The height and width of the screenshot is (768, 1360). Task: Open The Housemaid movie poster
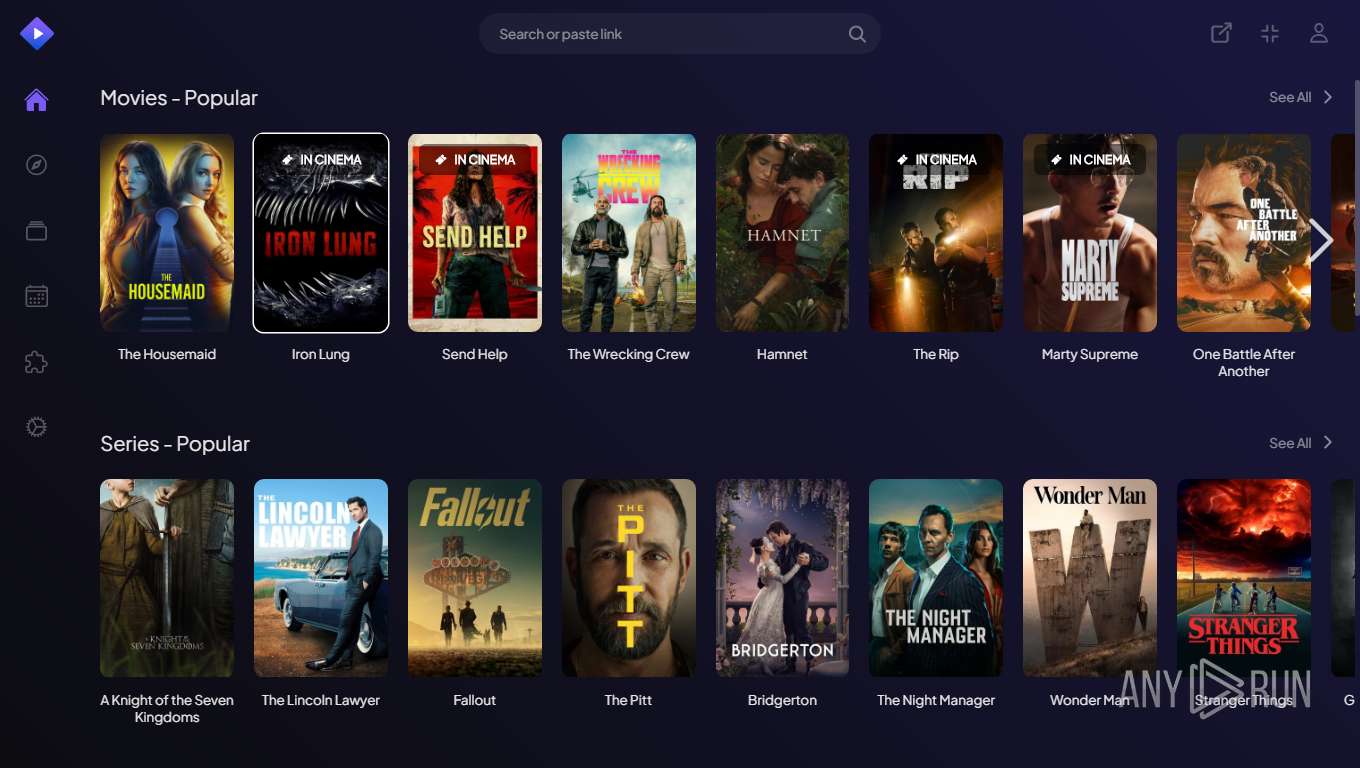(167, 233)
